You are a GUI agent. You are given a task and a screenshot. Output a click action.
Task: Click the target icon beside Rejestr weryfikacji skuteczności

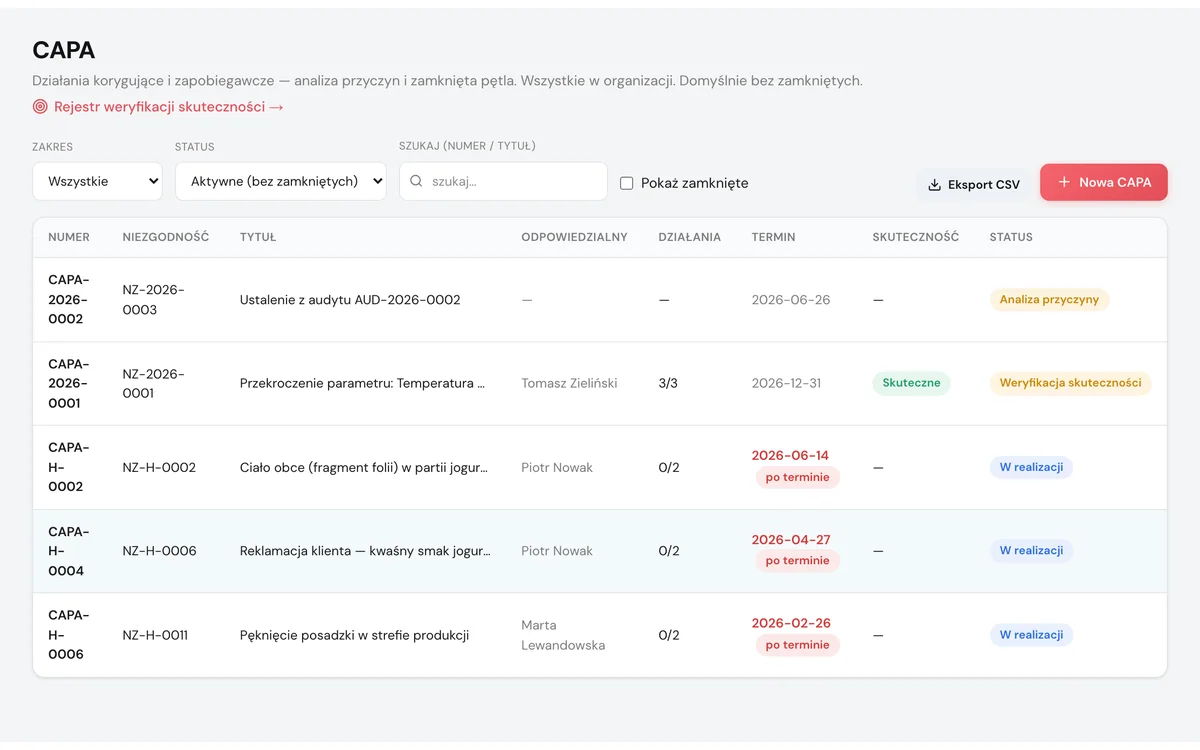coord(40,107)
